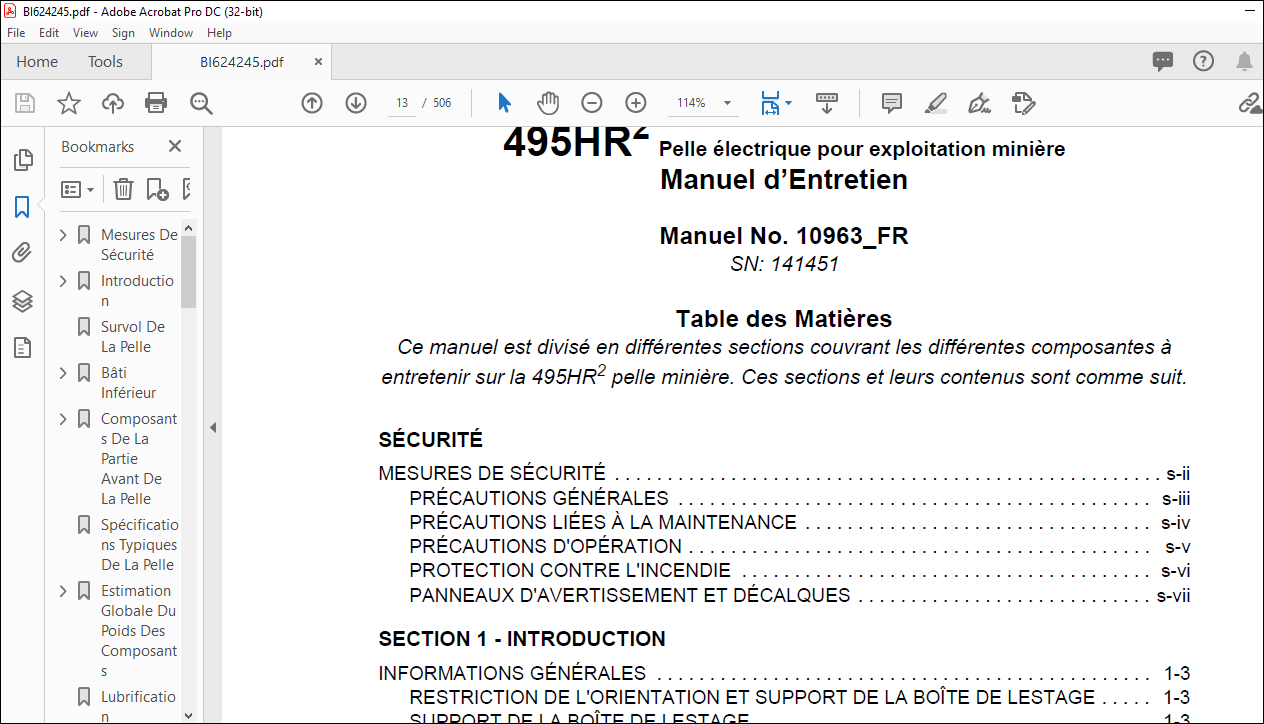Open Spécifications Typiques De La Pelle bookmark
1264x724 pixels.
tap(139, 545)
